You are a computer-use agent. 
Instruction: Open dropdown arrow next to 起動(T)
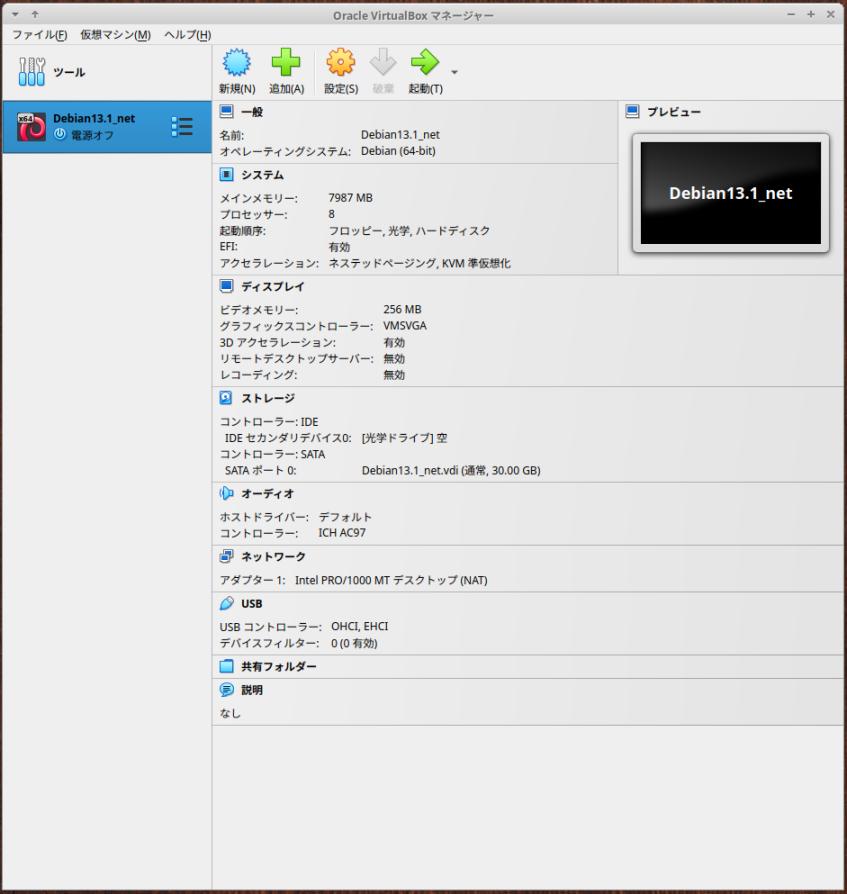[x=454, y=72]
